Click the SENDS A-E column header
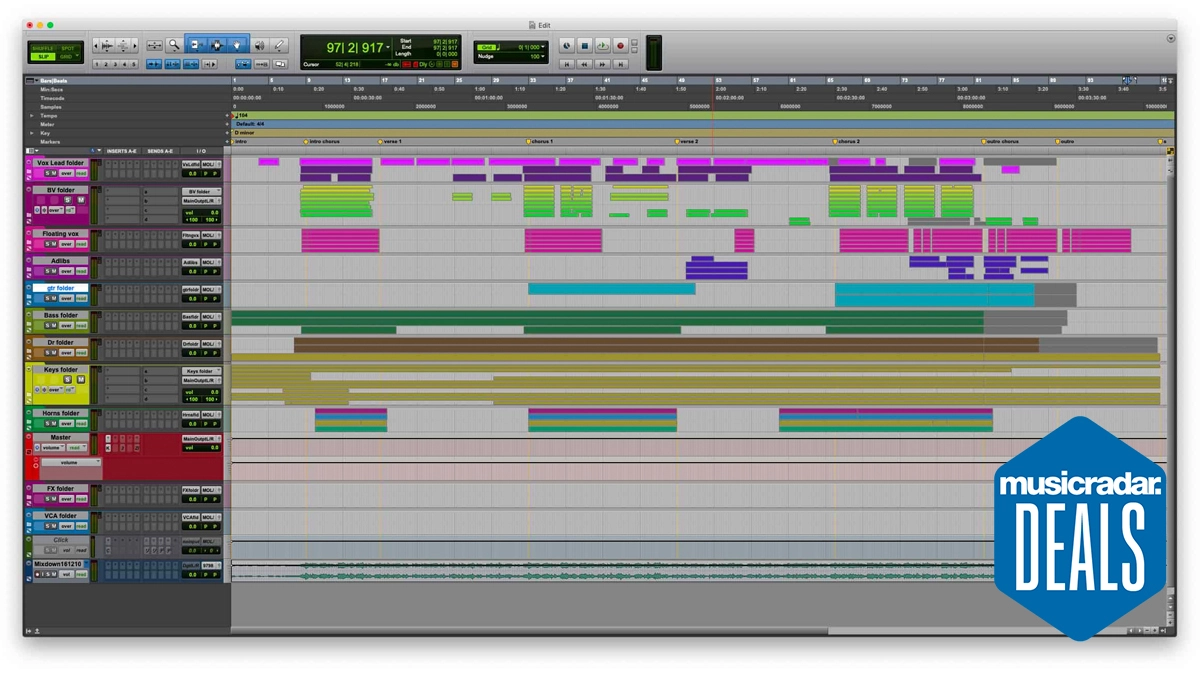The height and width of the screenshot is (675, 1200). pyautogui.click(x=160, y=151)
